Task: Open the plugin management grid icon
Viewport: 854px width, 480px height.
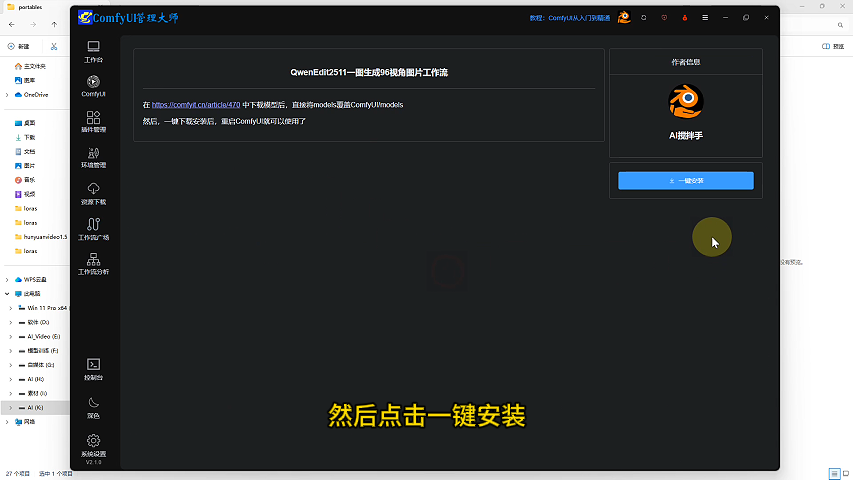Action: [93, 122]
